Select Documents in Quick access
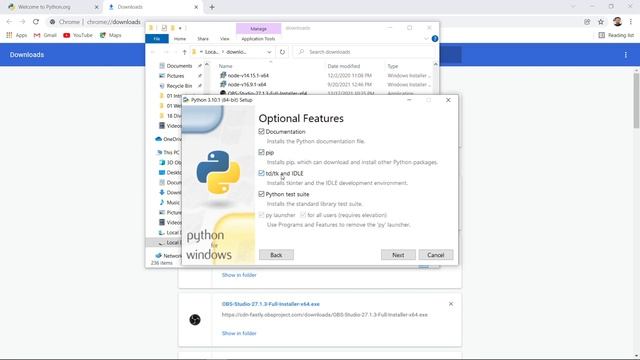The height and width of the screenshot is (360, 640). click(179, 66)
